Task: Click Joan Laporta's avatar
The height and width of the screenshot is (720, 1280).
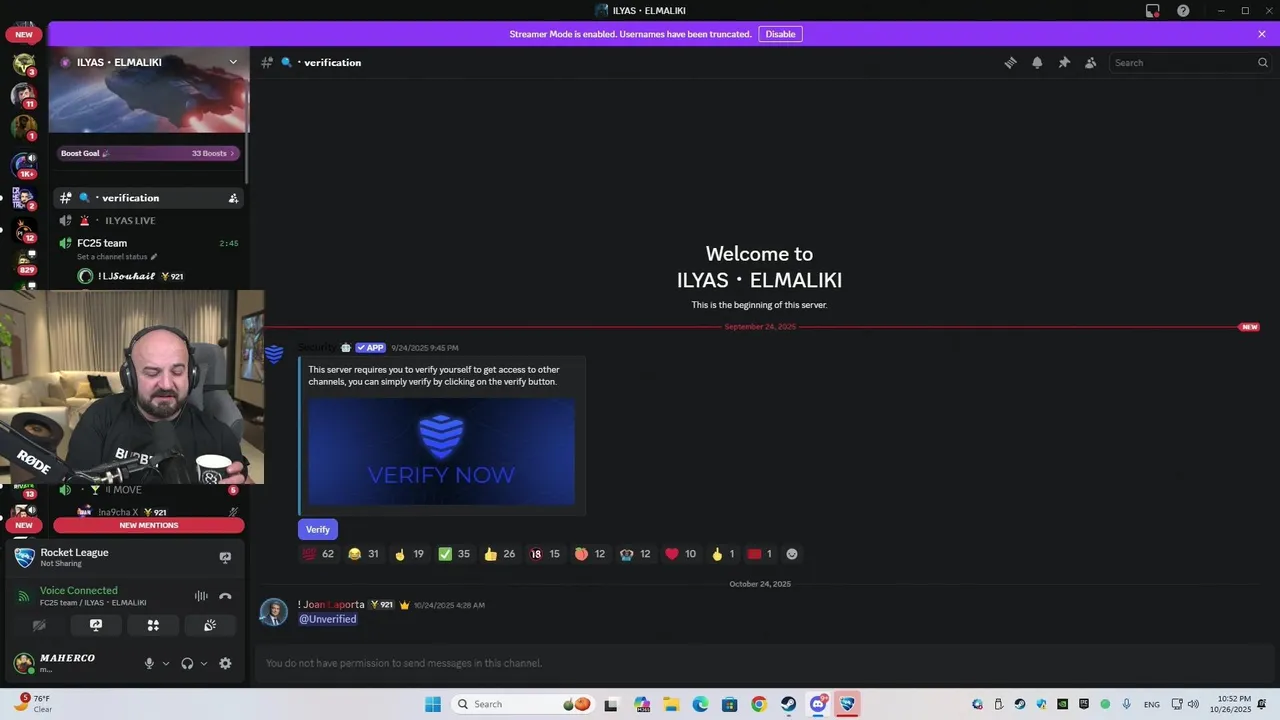Action: tap(274, 612)
